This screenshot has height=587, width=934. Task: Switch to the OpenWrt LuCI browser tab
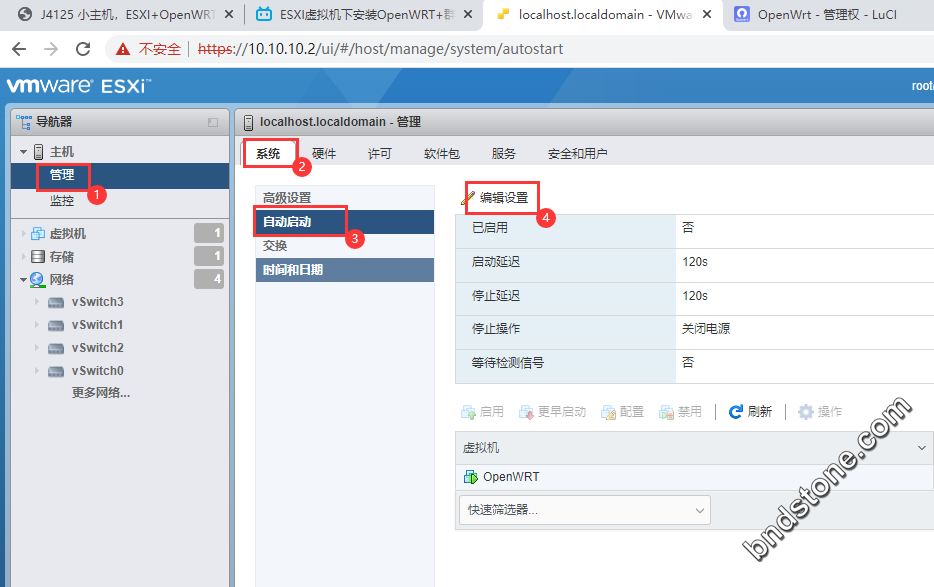click(x=827, y=14)
